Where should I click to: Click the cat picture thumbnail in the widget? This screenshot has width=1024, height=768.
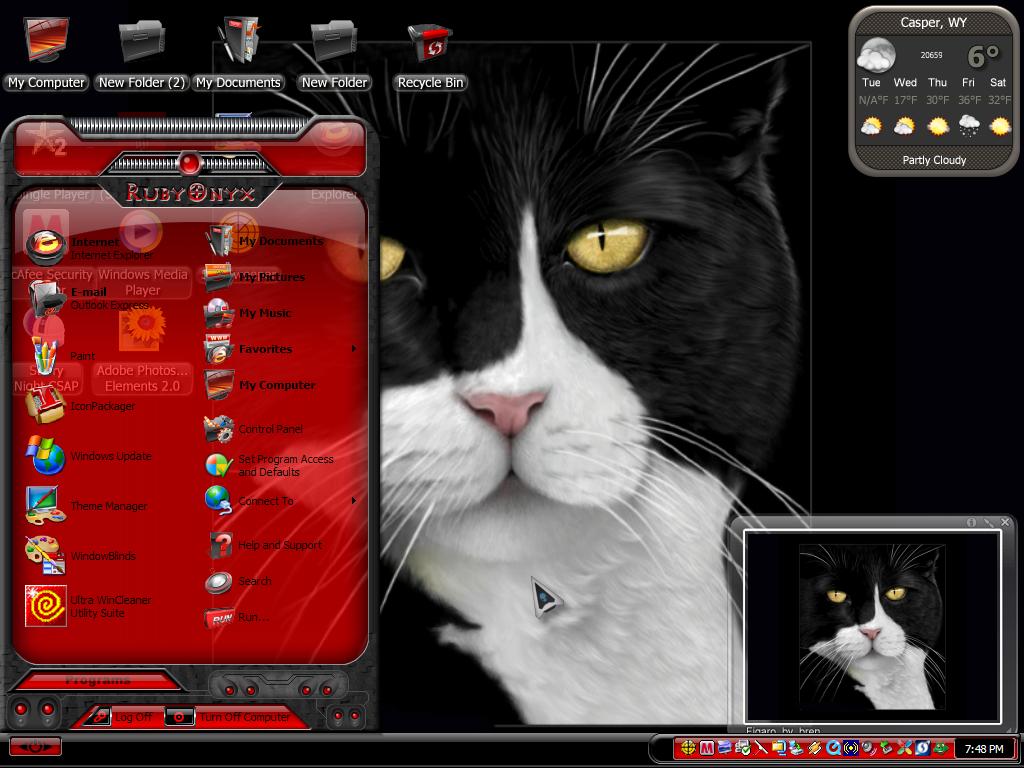click(872, 626)
